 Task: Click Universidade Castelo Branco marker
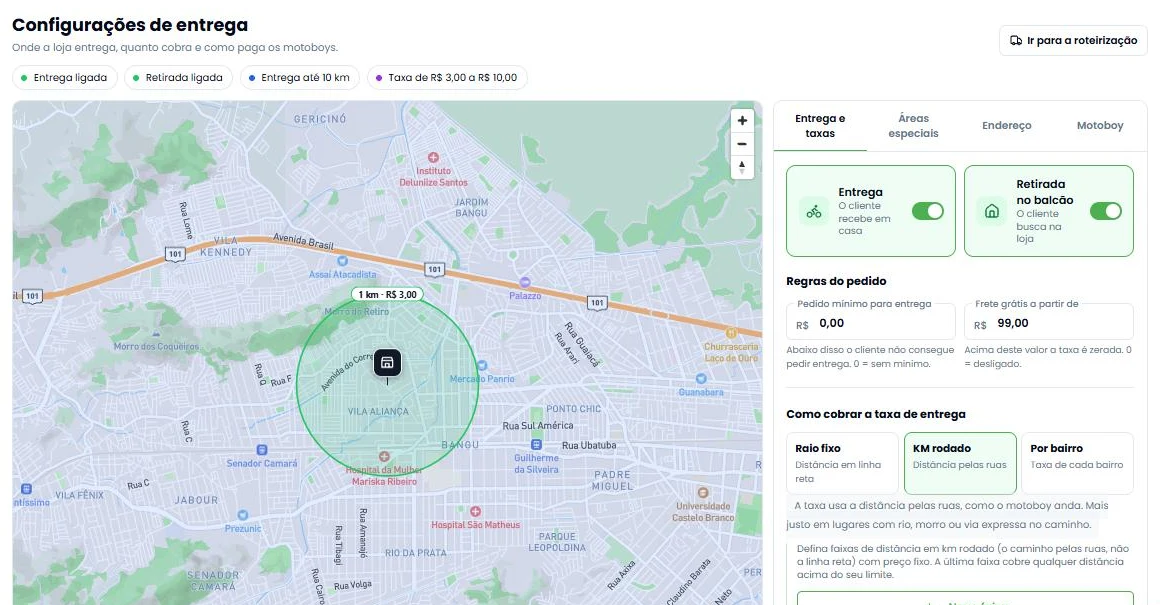click(x=703, y=493)
